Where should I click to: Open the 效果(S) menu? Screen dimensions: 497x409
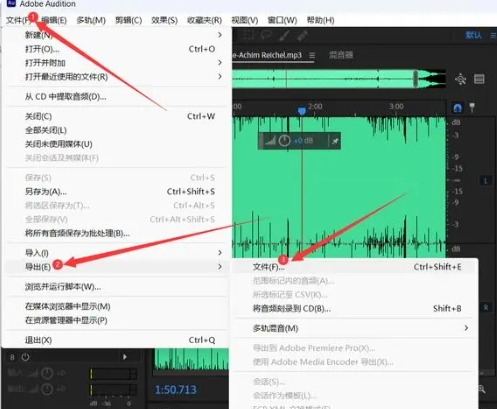point(164,20)
